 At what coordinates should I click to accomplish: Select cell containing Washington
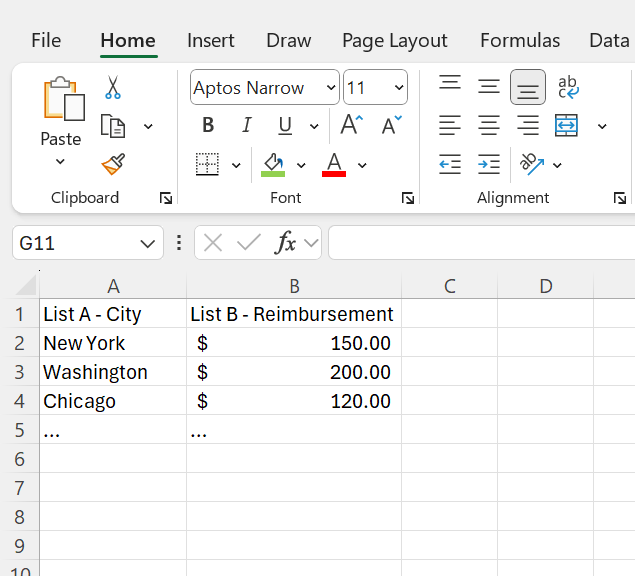113,371
